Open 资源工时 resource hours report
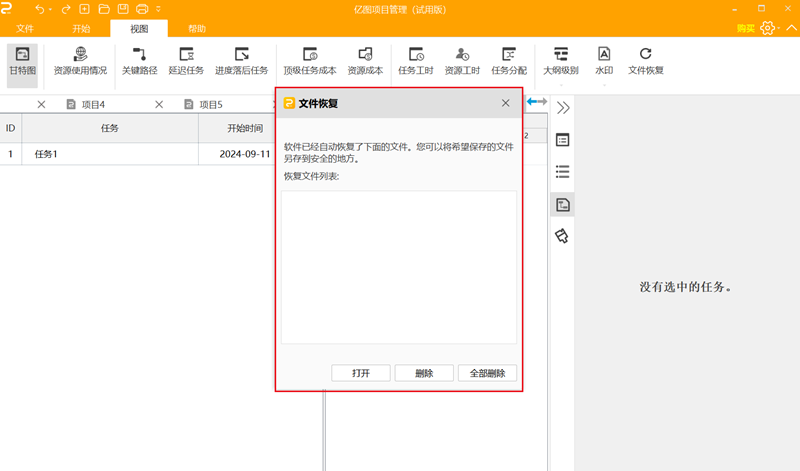The image size is (800, 471). (462, 62)
